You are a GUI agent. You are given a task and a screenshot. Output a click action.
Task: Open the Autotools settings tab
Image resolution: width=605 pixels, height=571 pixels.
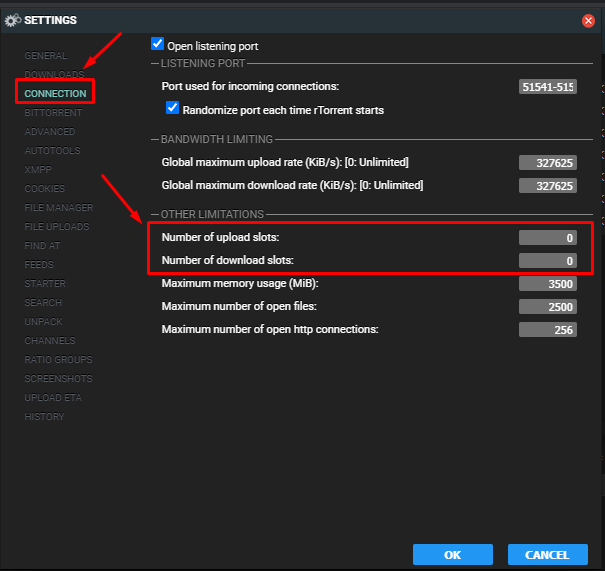pyautogui.click(x=52, y=150)
